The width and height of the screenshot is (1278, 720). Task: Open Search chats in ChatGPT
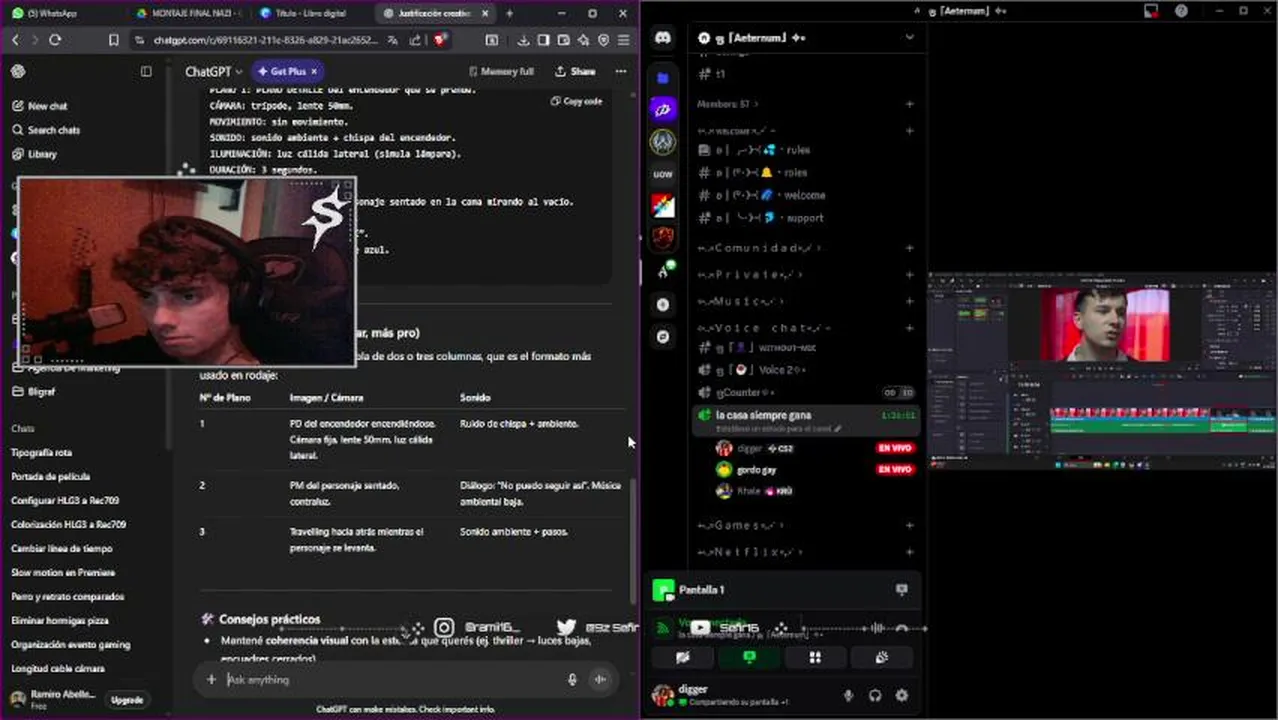pyautogui.click(x=46, y=130)
